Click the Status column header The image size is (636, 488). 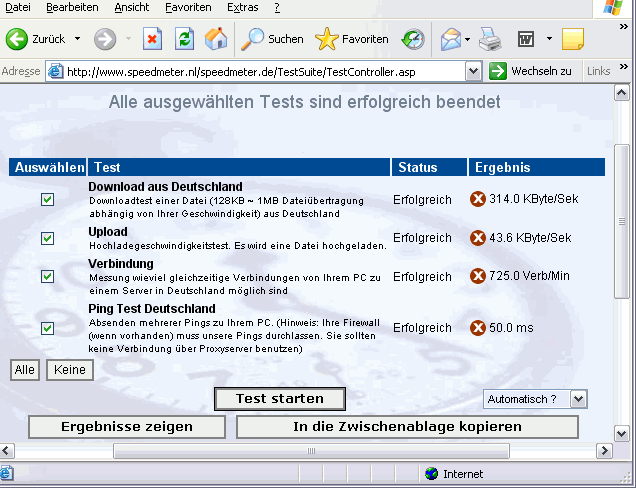click(429, 167)
